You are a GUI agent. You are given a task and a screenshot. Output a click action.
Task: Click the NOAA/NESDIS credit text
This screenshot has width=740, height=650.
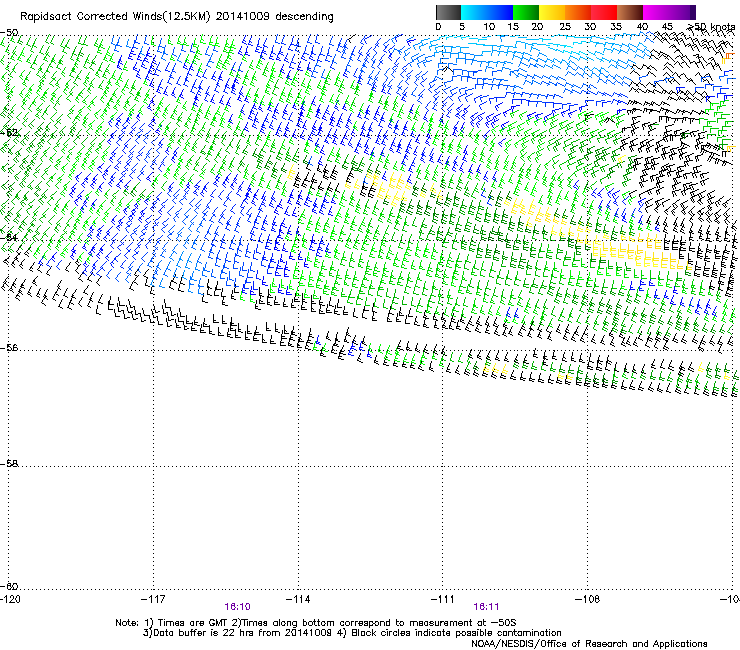click(x=589, y=644)
